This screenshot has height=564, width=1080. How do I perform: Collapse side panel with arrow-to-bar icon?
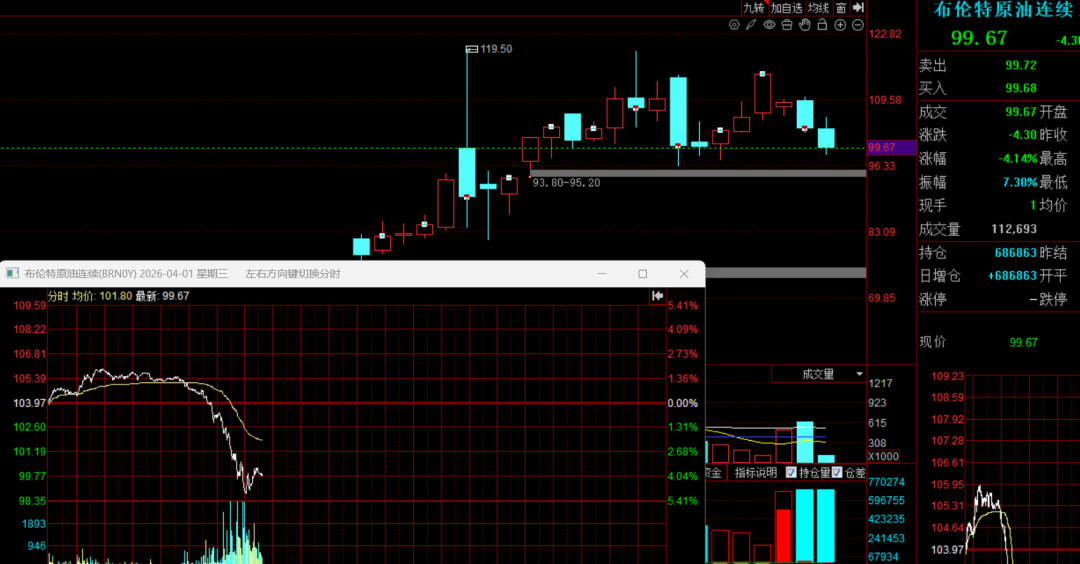[x=858, y=8]
